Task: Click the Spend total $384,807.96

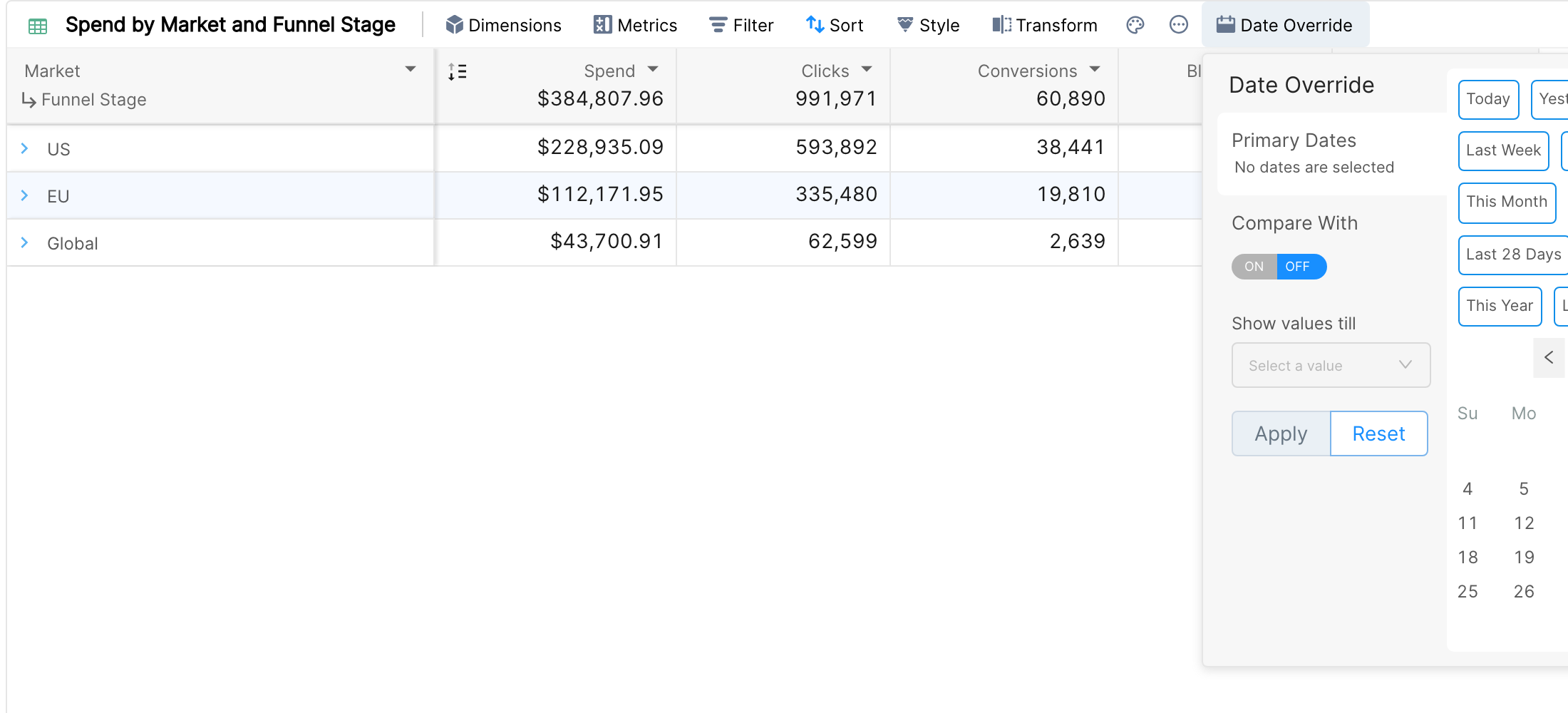Action: click(x=600, y=99)
